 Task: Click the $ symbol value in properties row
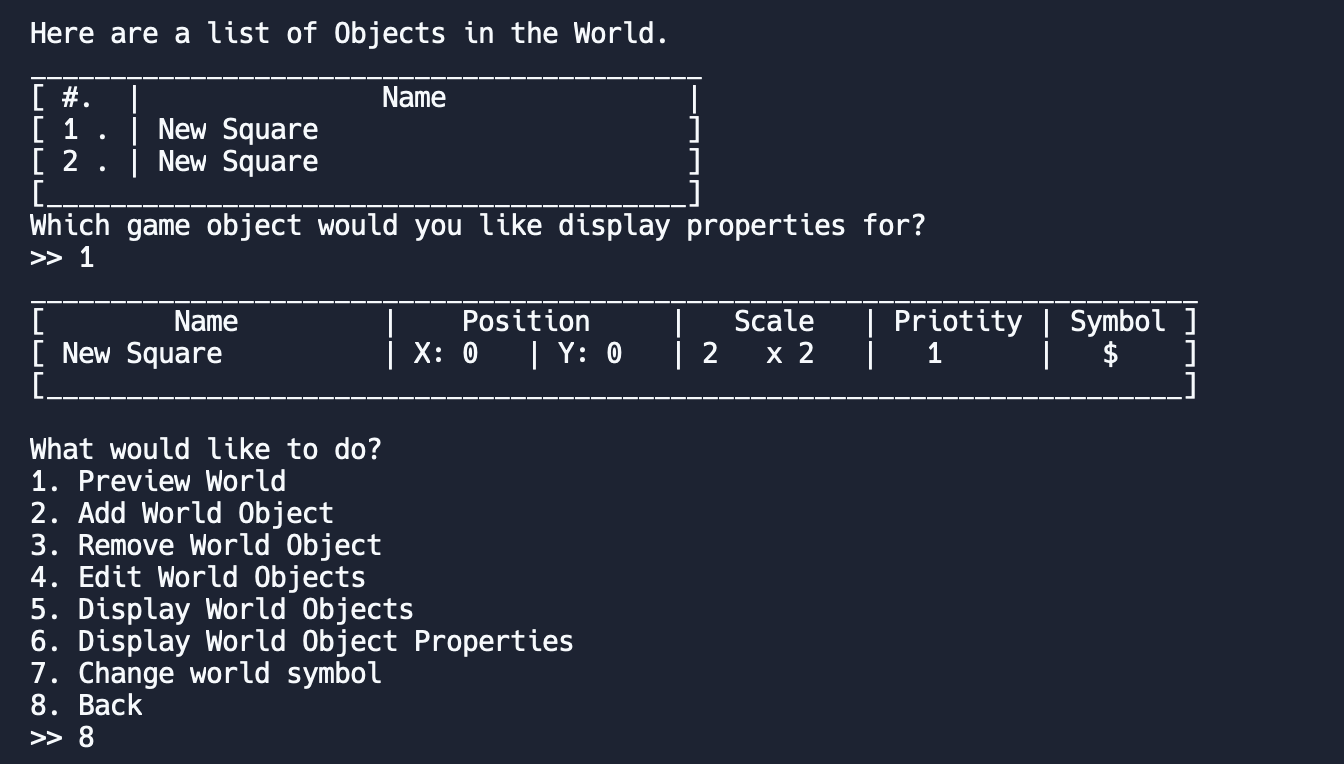(x=1109, y=353)
